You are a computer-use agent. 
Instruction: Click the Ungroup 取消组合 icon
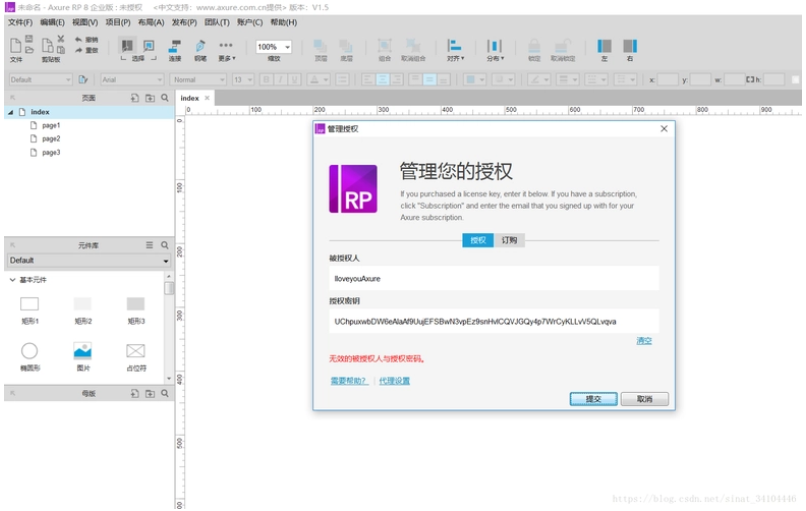pyautogui.click(x=413, y=46)
